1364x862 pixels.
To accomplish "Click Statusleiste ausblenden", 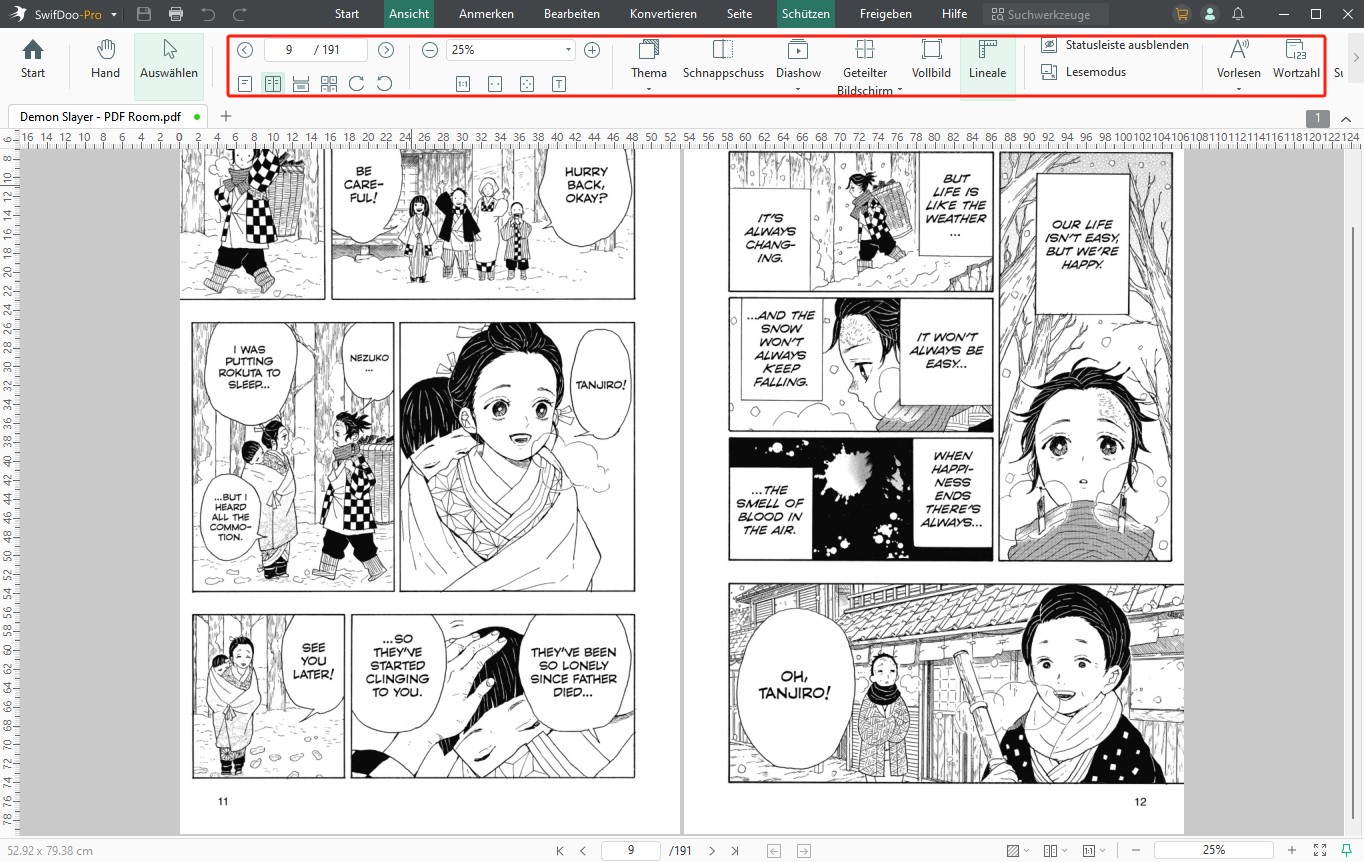I will tap(1115, 45).
